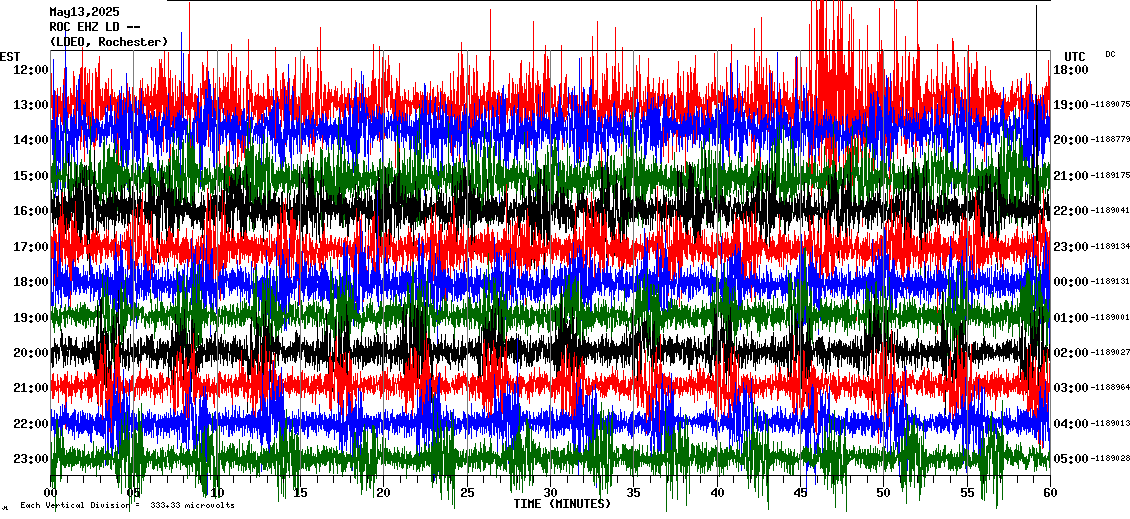Click the 45 minute tick on time axis
Viewport: 1130px width, 519px height.
click(x=800, y=493)
